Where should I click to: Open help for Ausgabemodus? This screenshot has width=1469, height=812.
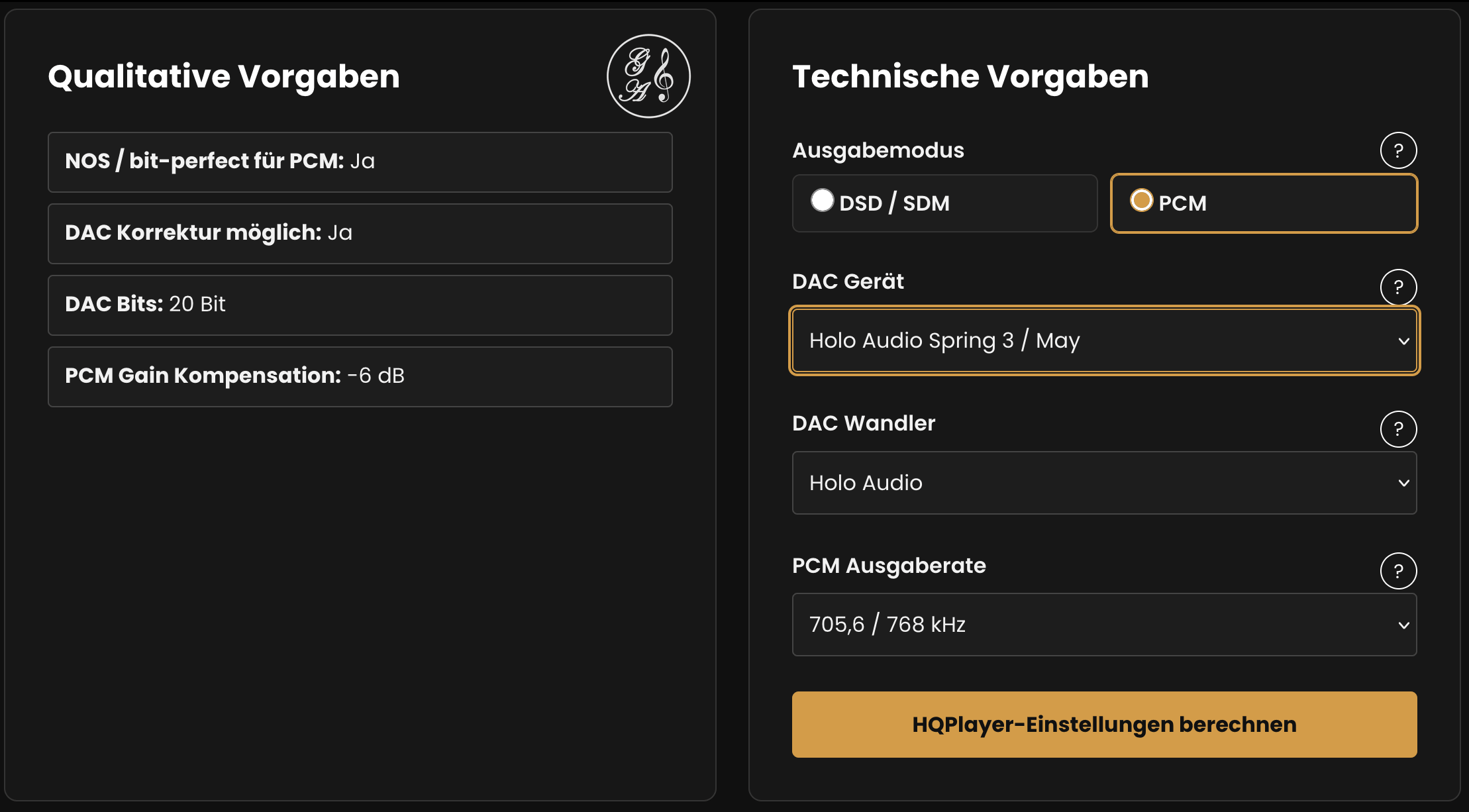(1398, 150)
